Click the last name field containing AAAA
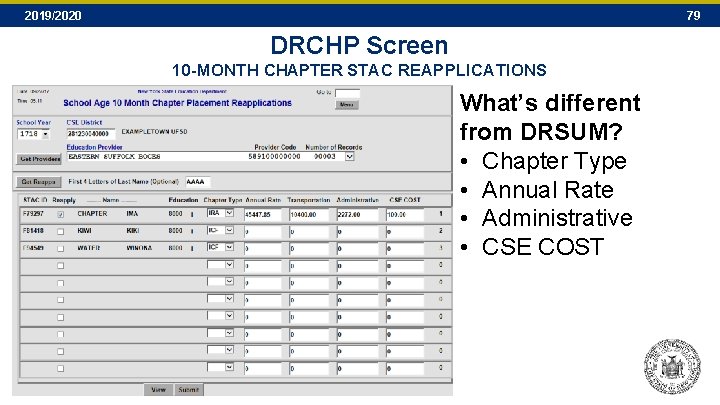 point(198,182)
